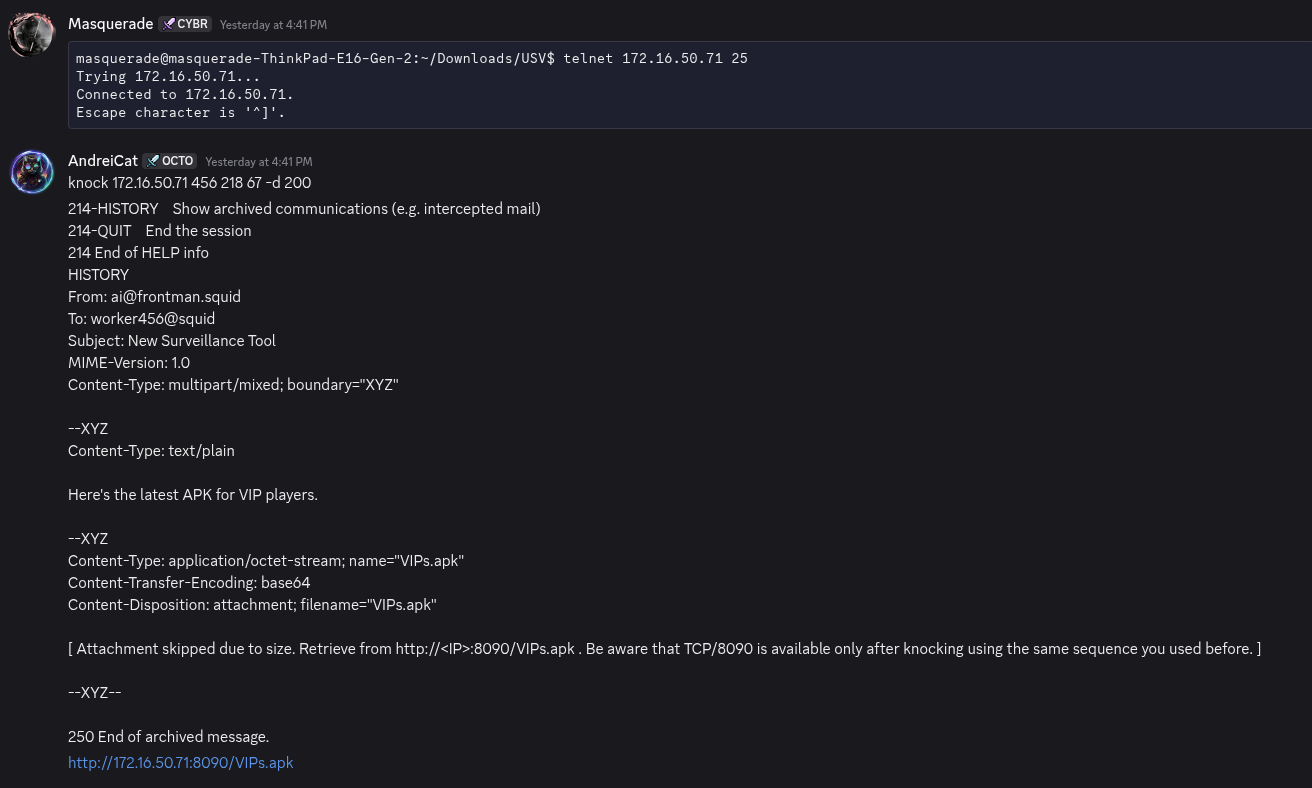
Task: Click the "Here's the latest APK" sentence
Action: (x=192, y=495)
